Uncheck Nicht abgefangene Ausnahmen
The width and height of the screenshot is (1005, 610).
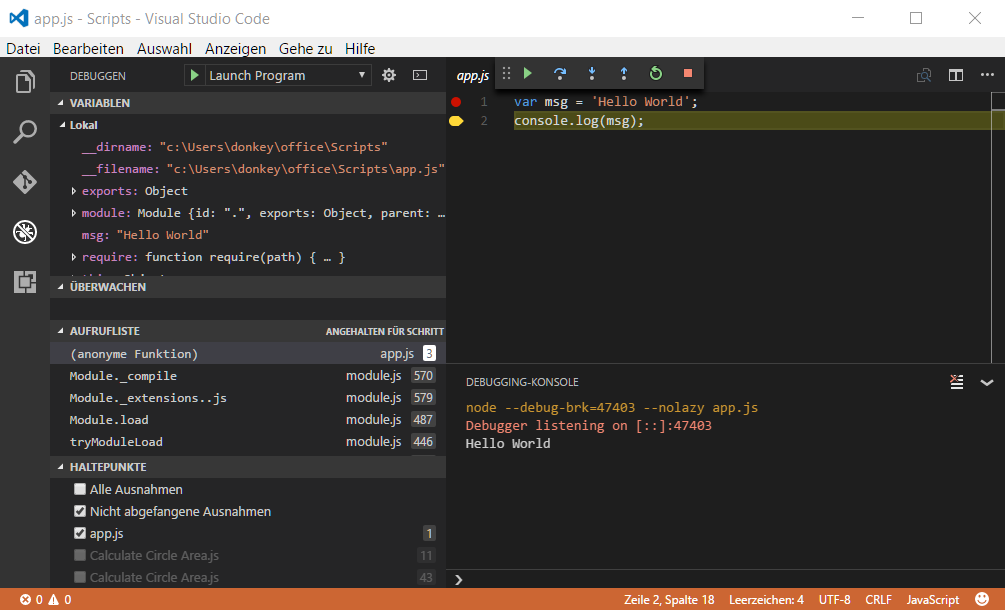(x=78, y=511)
